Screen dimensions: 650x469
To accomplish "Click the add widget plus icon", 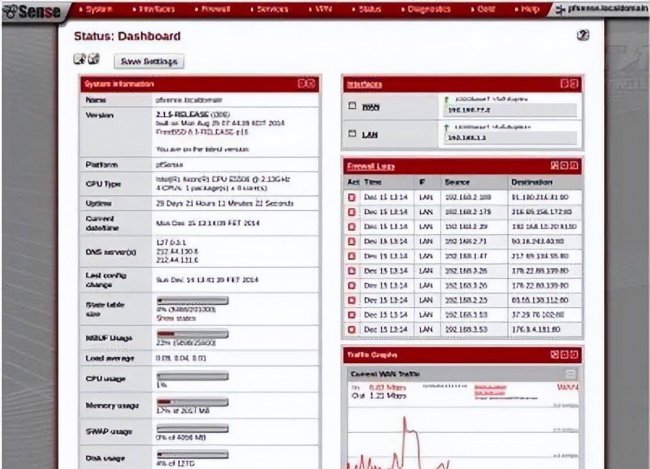I will 80,59.
